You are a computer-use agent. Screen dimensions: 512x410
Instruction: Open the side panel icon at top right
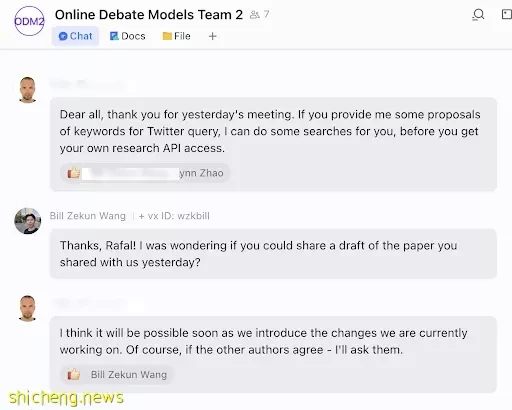[507, 14]
